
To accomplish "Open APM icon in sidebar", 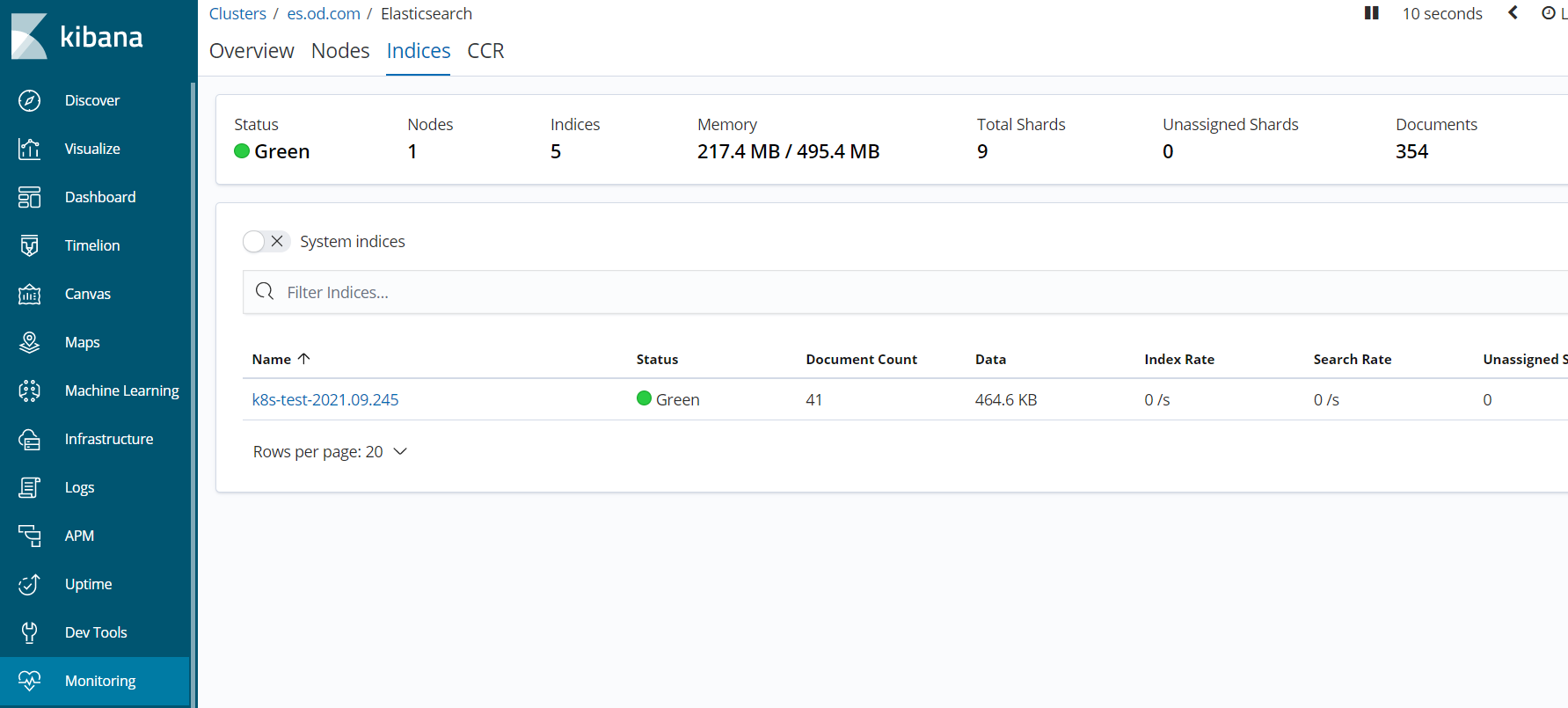I will [x=29, y=536].
